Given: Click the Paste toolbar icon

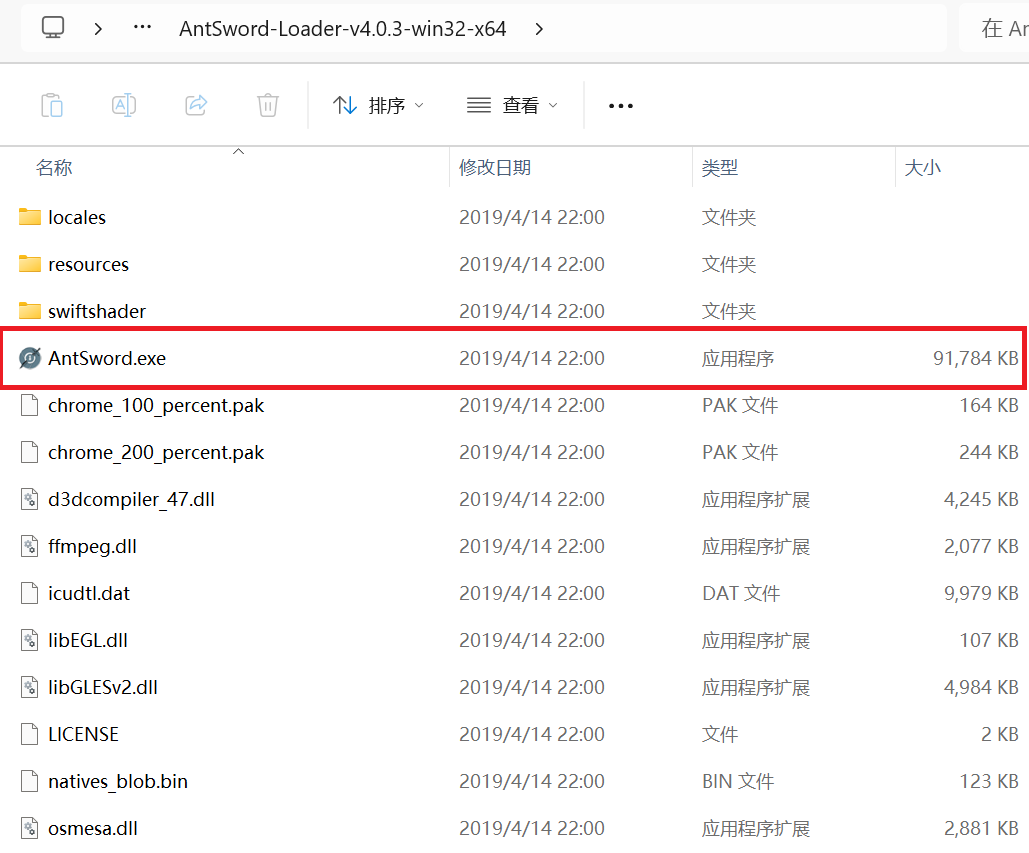Looking at the screenshot, I should pyautogui.click(x=52, y=105).
